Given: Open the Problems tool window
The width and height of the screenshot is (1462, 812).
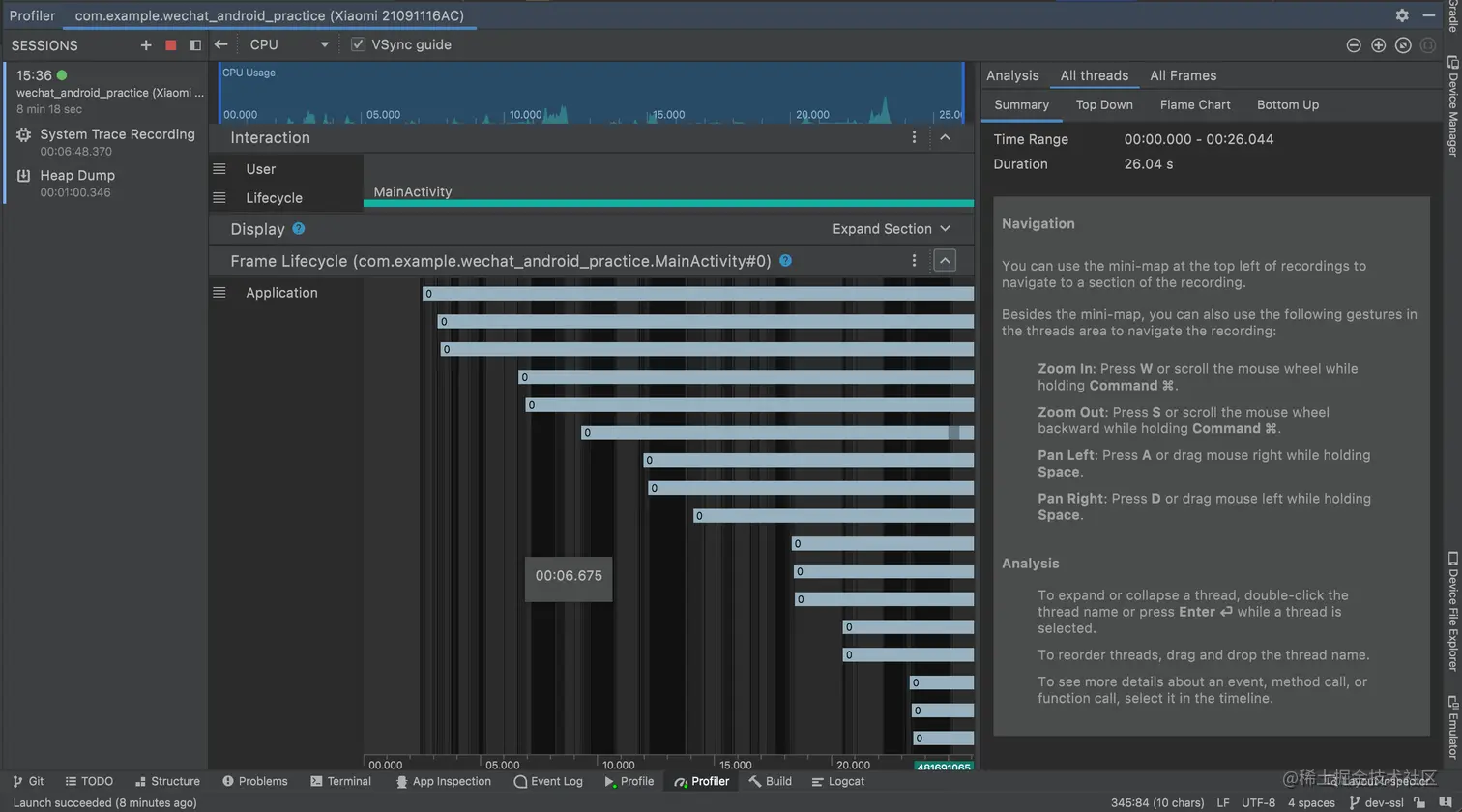Looking at the screenshot, I should pyautogui.click(x=254, y=781).
